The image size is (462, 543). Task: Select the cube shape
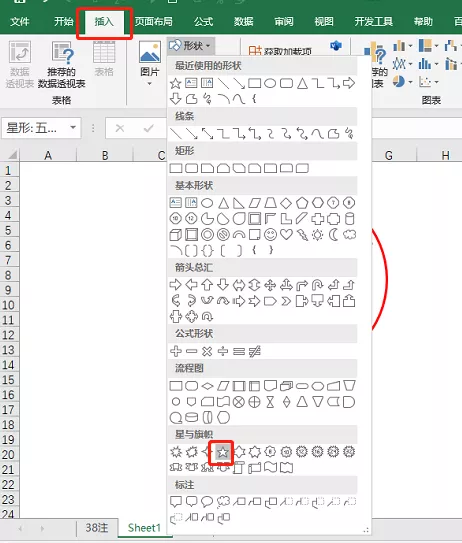click(176, 234)
